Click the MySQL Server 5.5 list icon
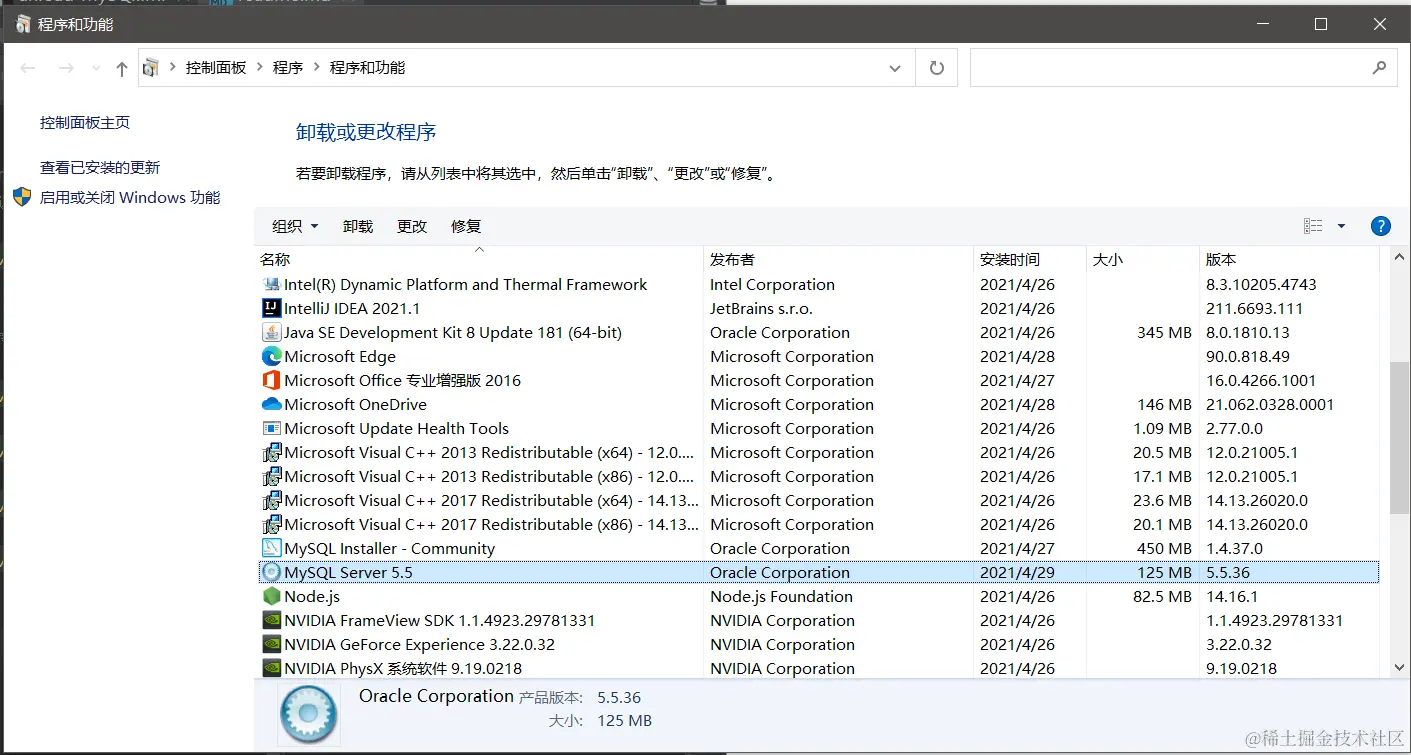The width and height of the screenshot is (1411, 755). (271, 572)
